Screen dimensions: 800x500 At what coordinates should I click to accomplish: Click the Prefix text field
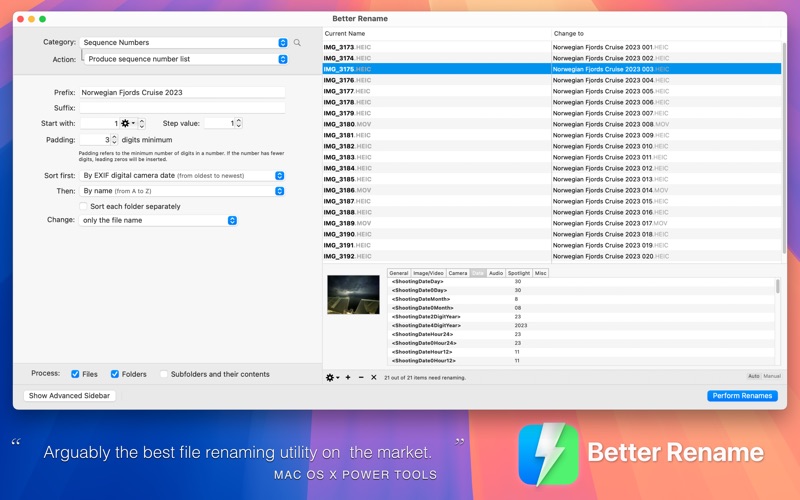[182, 92]
